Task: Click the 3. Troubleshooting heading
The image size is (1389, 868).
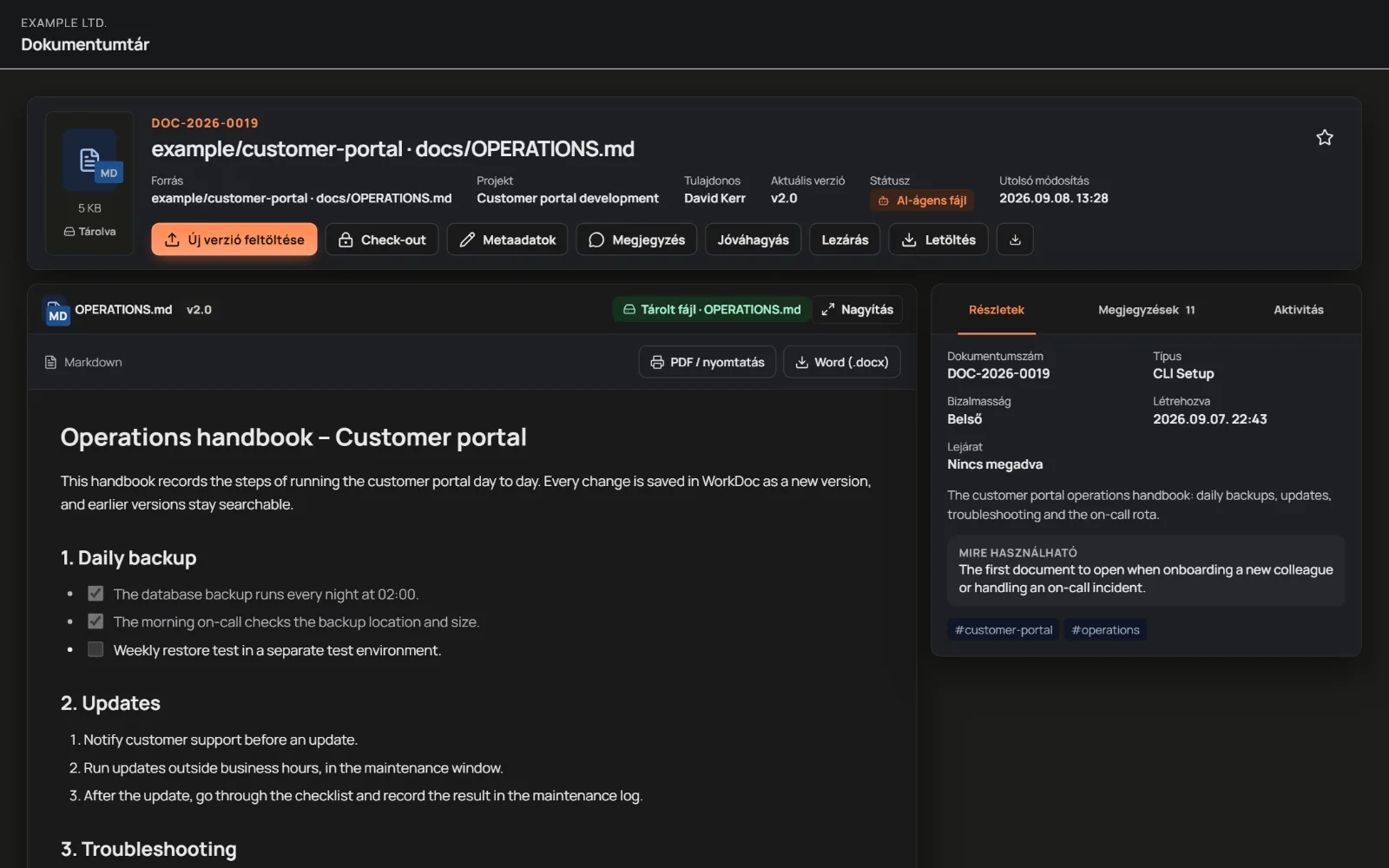Action: [148, 849]
